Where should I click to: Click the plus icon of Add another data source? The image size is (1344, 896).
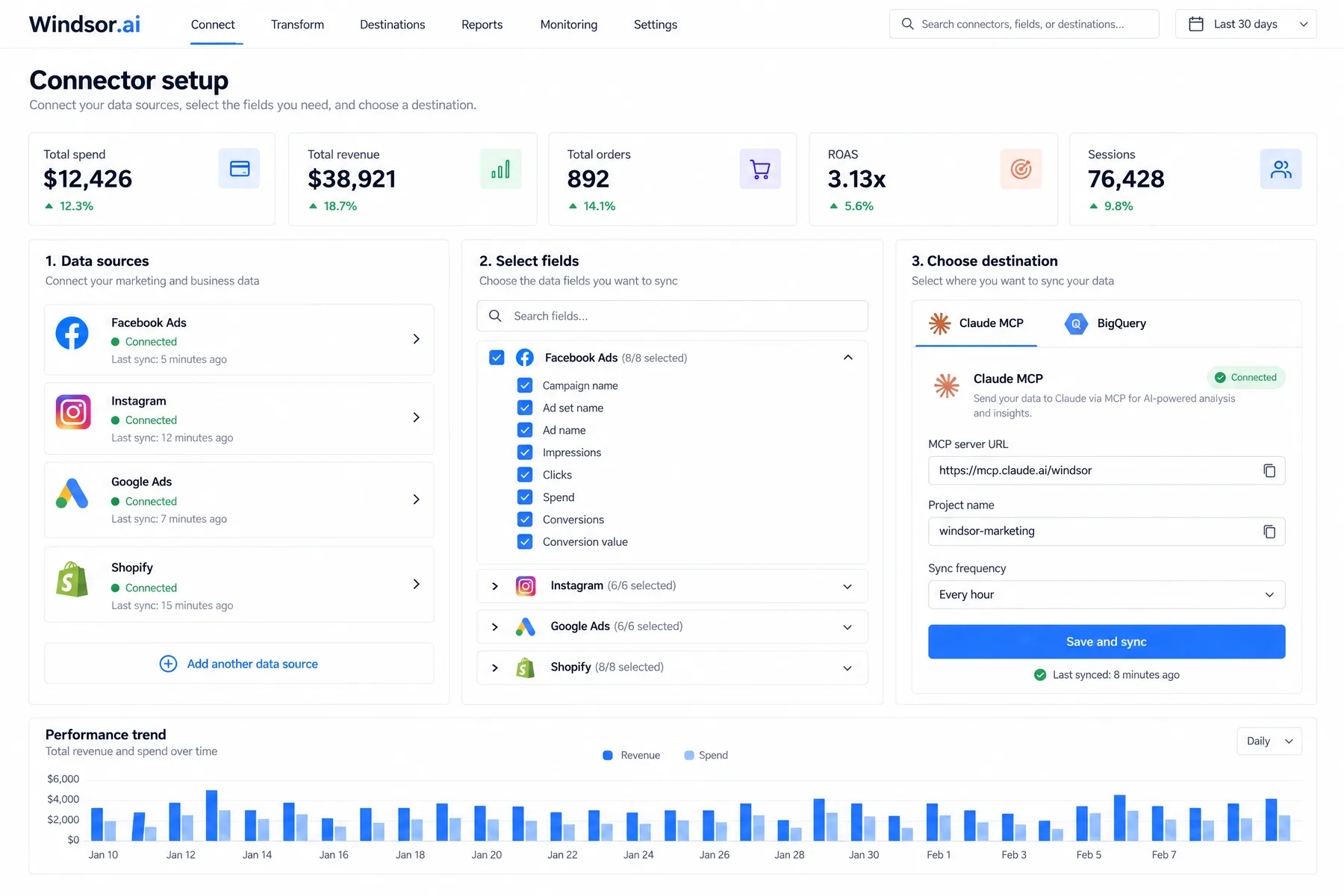[168, 664]
